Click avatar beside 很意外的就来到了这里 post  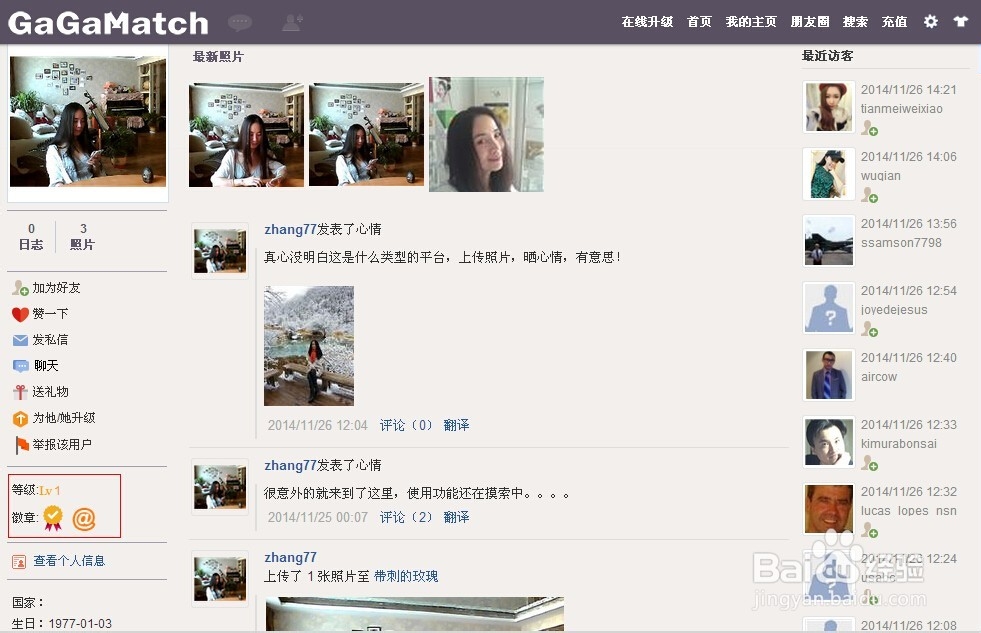click(x=220, y=487)
